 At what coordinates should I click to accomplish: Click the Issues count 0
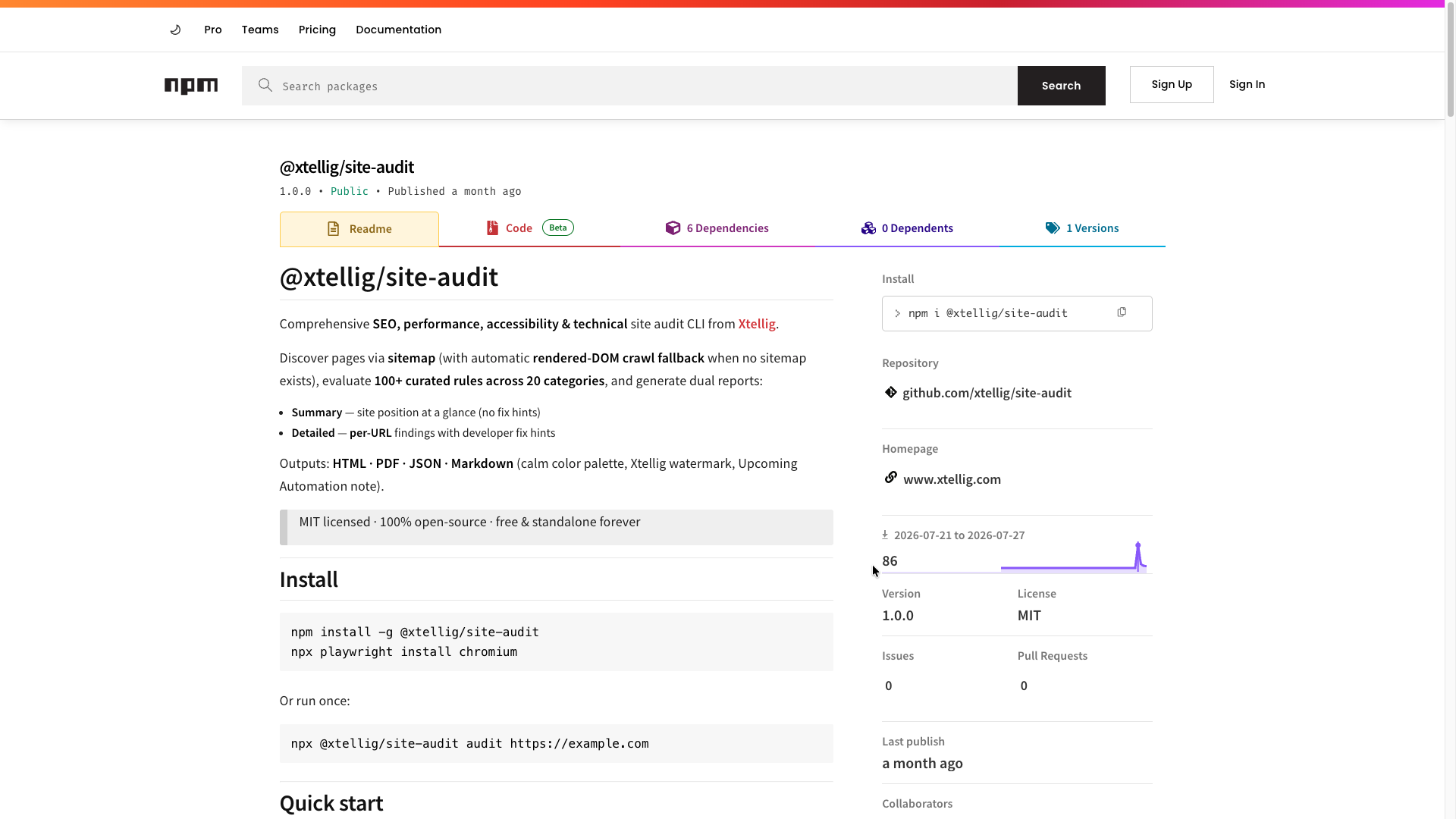(889, 686)
